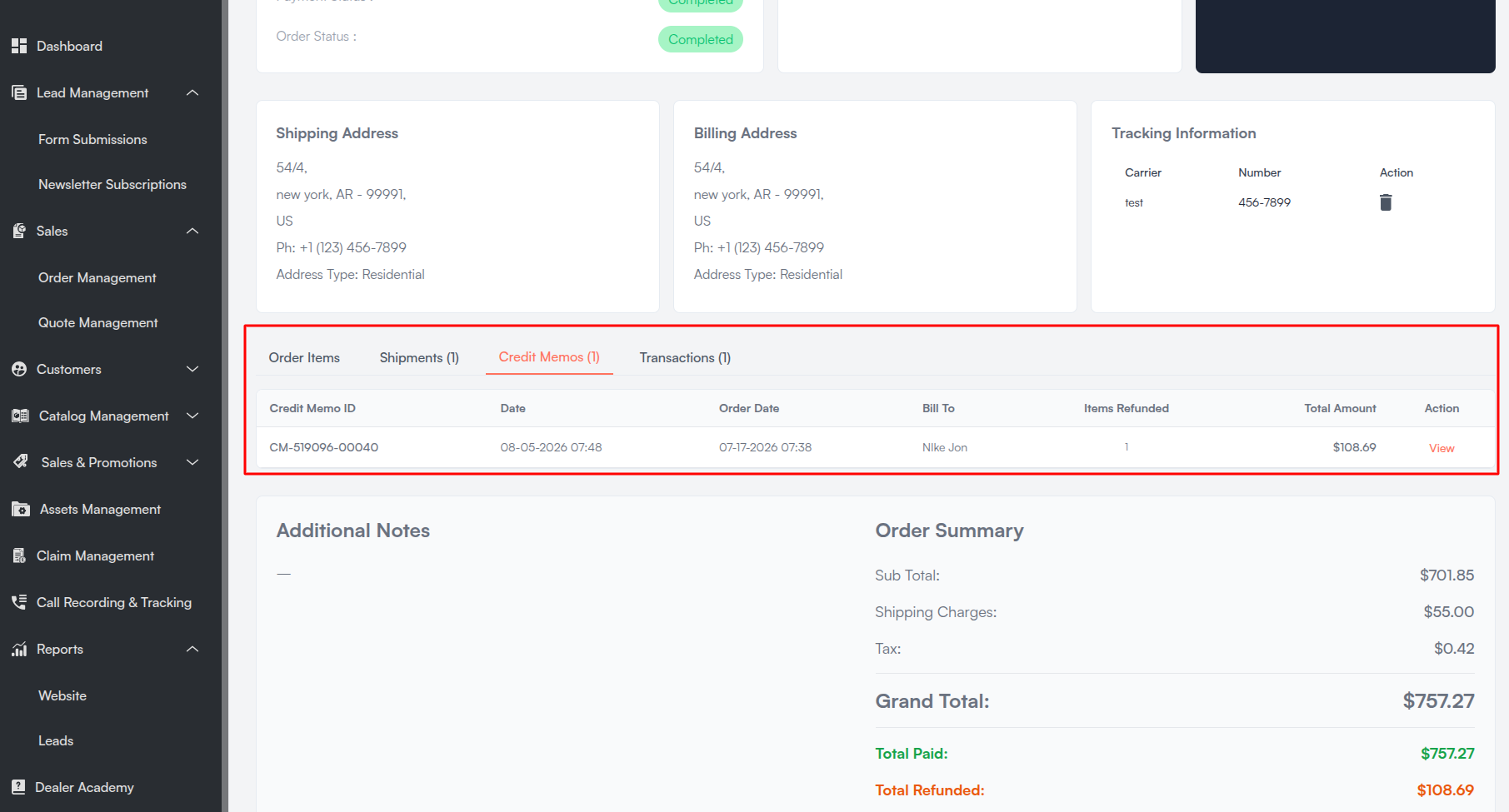Click the Customers icon
1509x812 pixels.
coord(19,369)
